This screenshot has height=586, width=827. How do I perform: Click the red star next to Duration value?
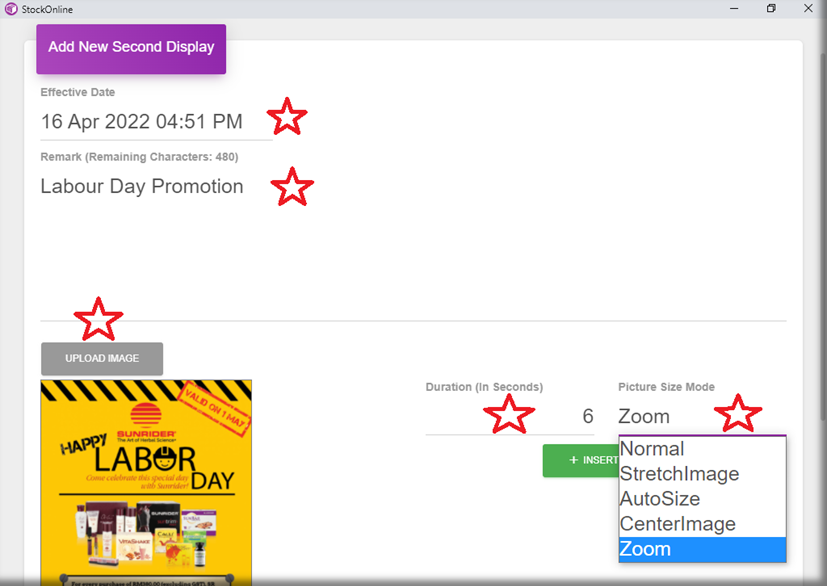point(510,413)
